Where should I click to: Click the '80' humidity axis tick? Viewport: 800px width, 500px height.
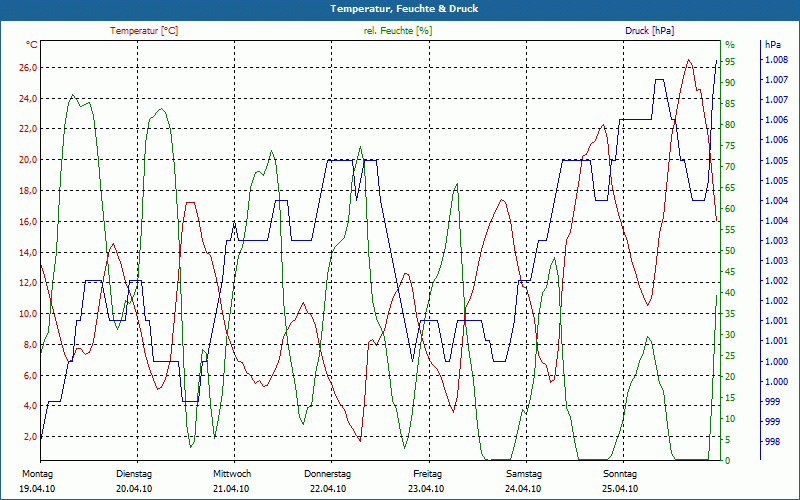pos(730,125)
